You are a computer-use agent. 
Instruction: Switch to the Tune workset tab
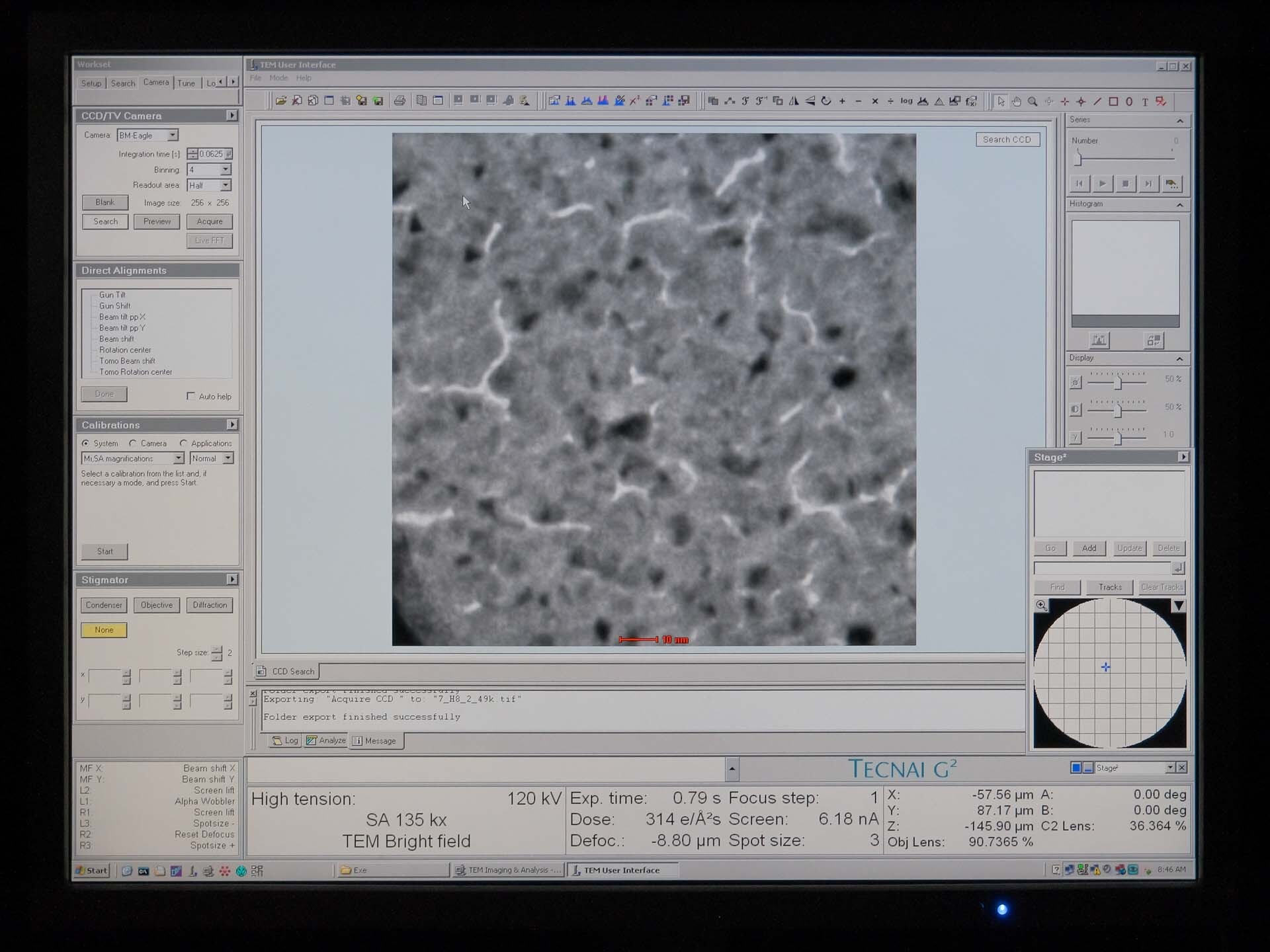click(187, 83)
